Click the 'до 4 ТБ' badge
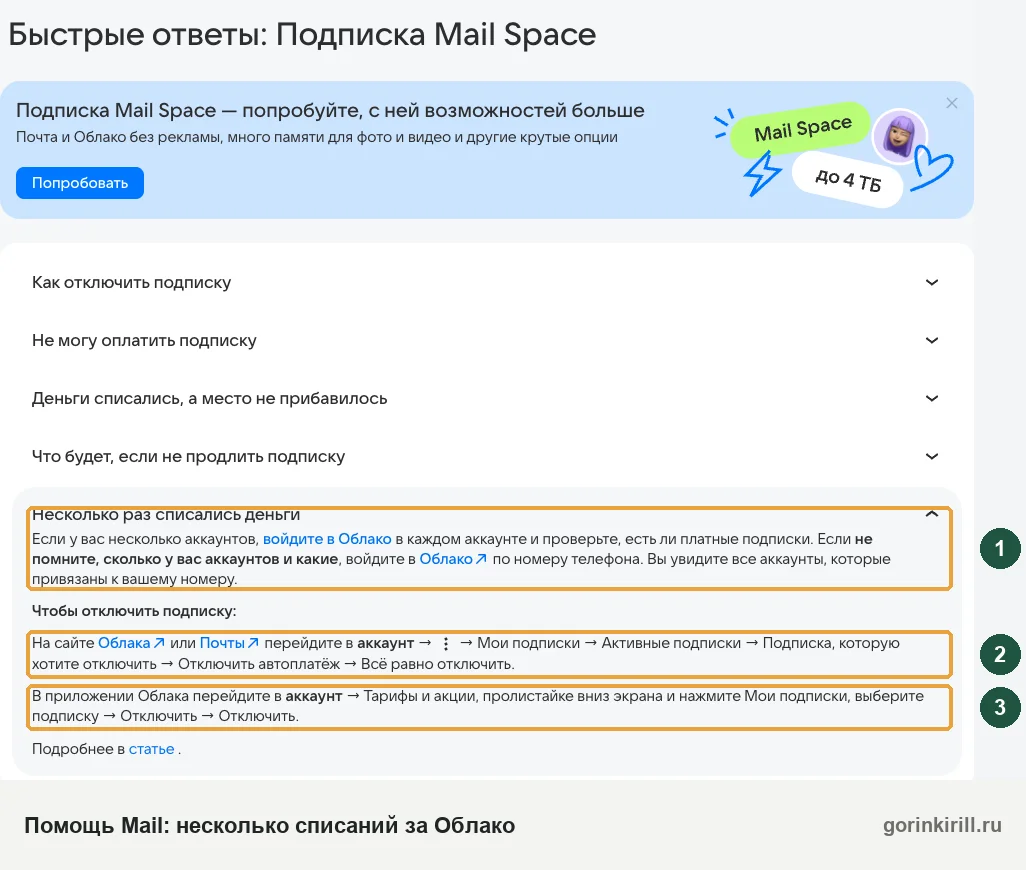 pos(848,180)
